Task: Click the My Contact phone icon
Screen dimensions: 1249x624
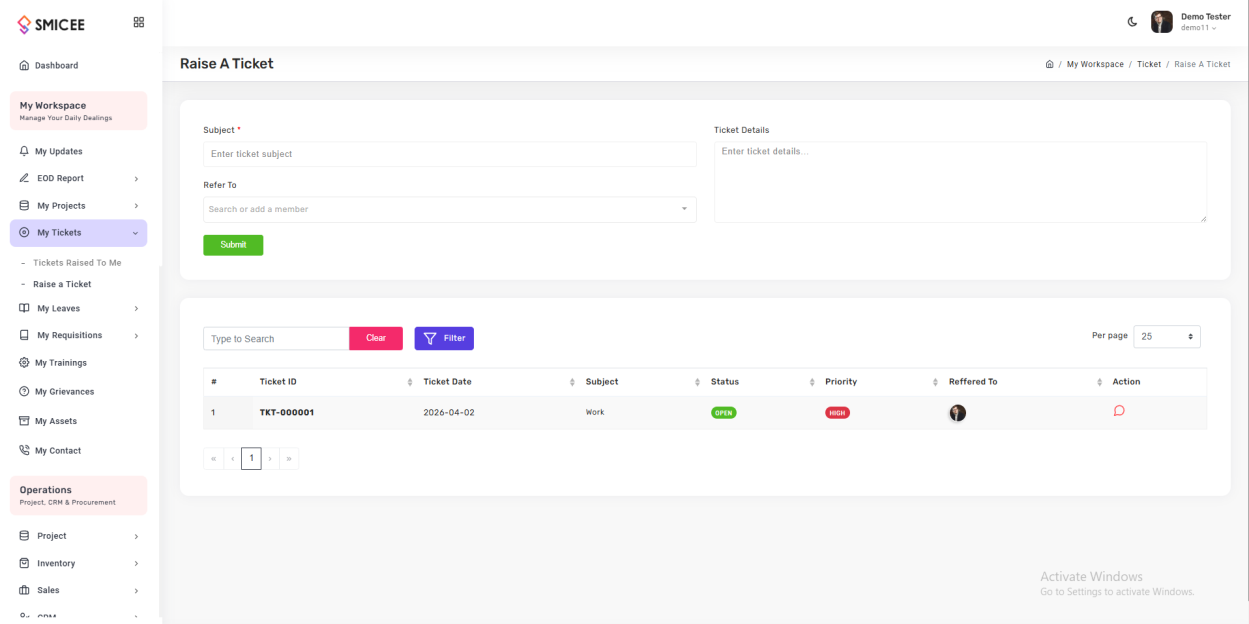Action: pyautogui.click(x=24, y=451)
